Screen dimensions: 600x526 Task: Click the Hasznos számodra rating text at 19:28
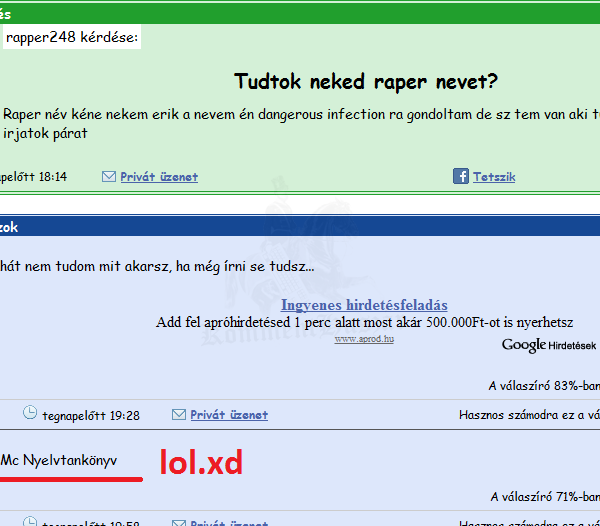tap(528, 414)
